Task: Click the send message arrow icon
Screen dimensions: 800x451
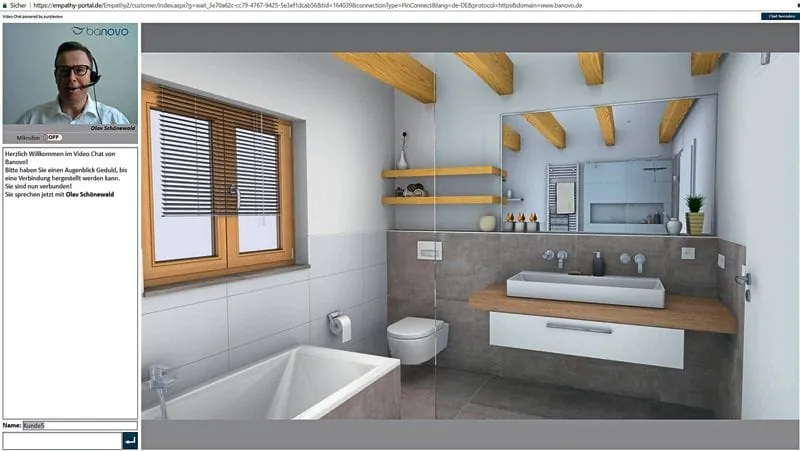Action: coord(129,440)
